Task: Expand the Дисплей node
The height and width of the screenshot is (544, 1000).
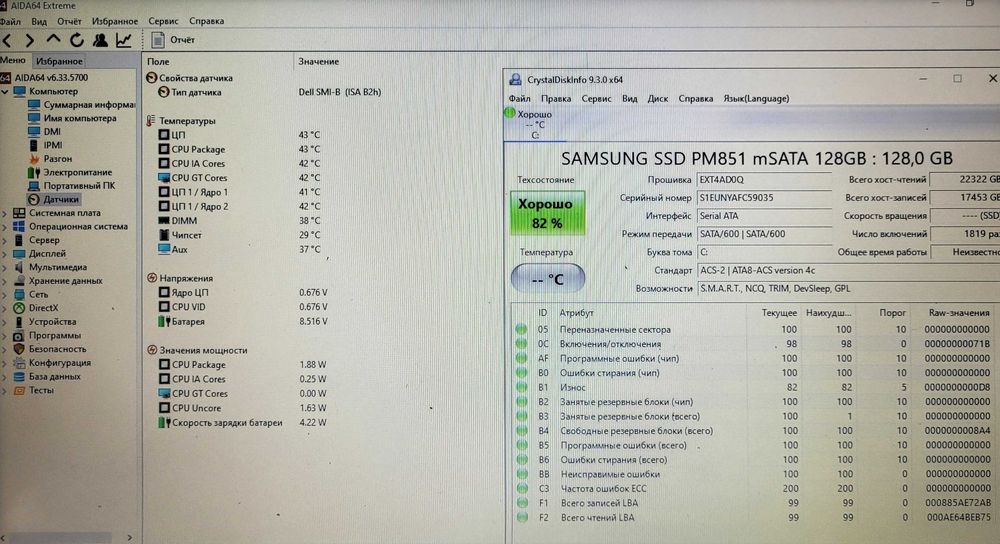Action: pyautogui.click(x=5, y=254)
